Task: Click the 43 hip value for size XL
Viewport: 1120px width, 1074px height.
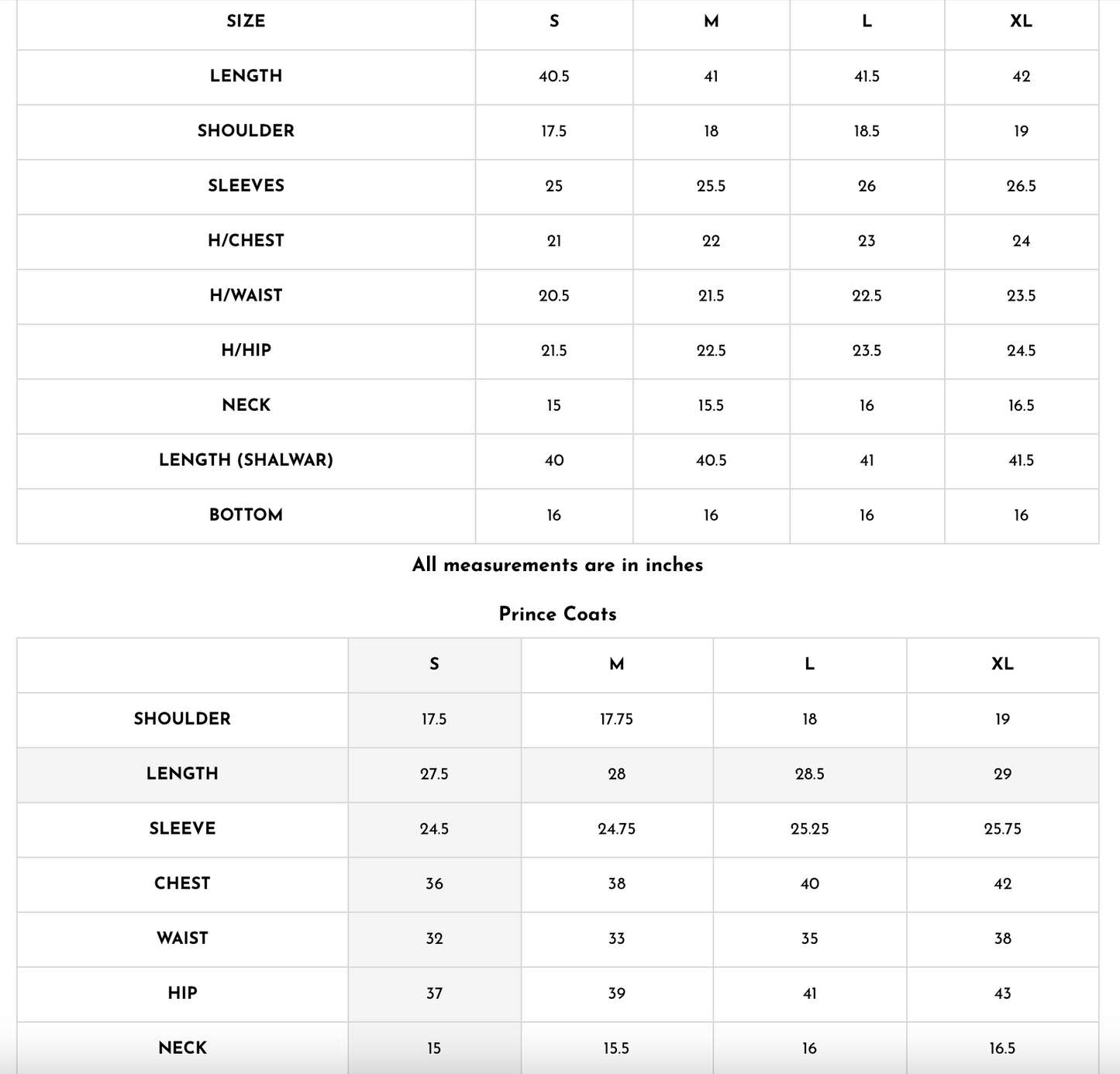Action: (x=1002, y=993)
